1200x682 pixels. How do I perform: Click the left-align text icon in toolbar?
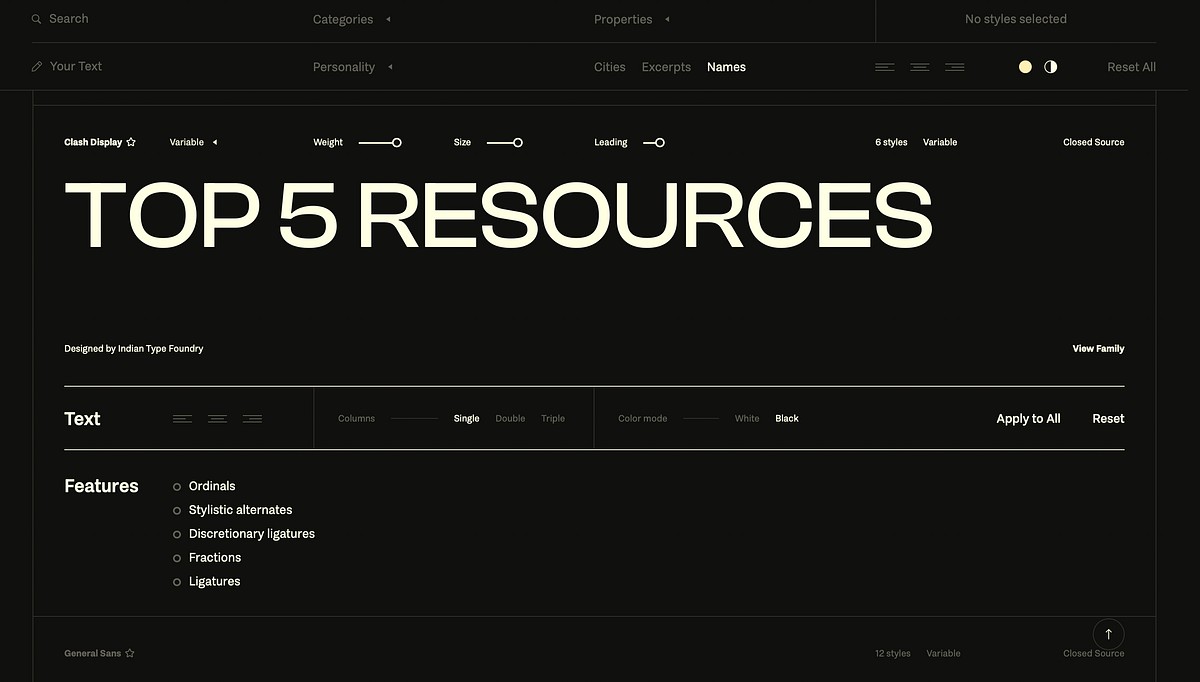[884, 66]
